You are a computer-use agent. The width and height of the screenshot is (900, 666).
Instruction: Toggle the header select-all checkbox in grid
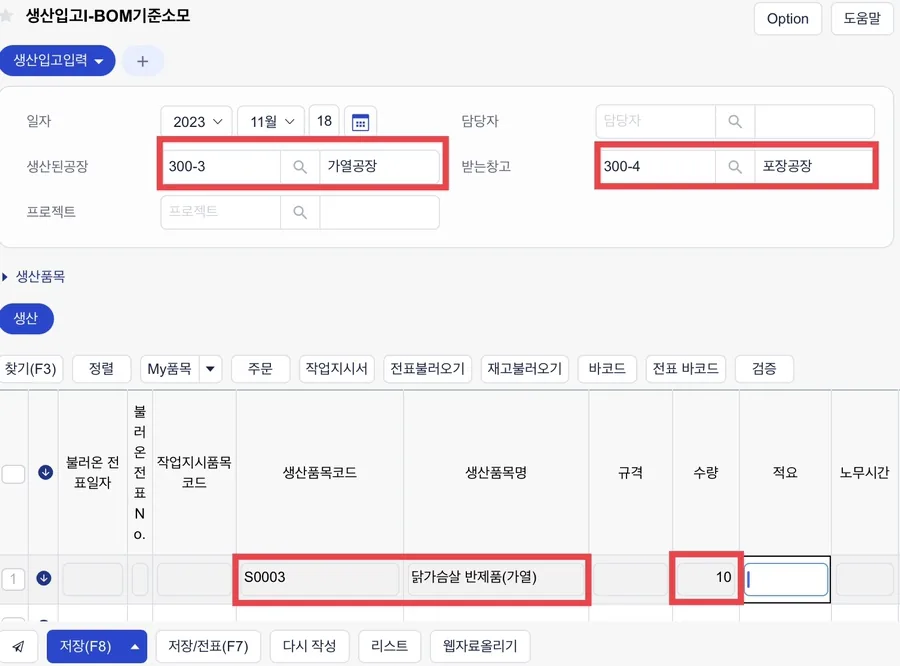13,474
